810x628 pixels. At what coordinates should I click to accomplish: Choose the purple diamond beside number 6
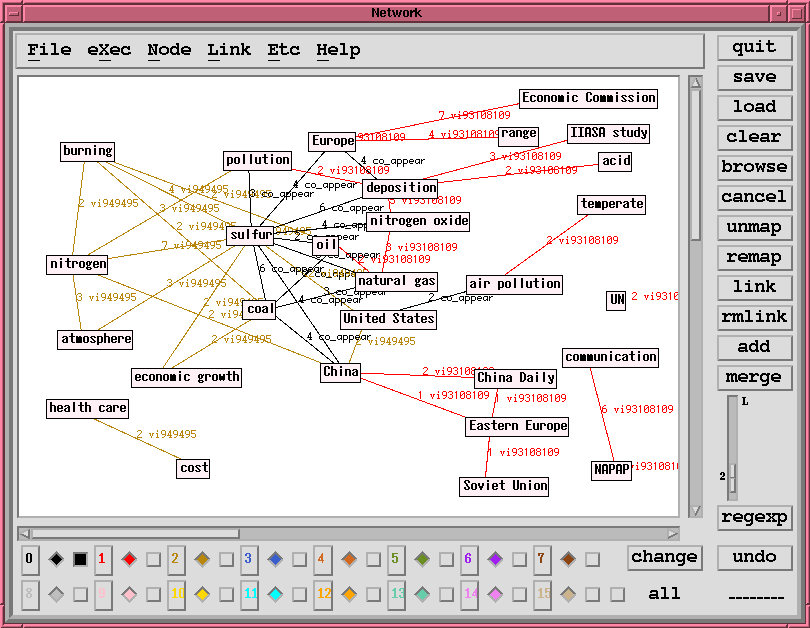(x=494, y=559)
